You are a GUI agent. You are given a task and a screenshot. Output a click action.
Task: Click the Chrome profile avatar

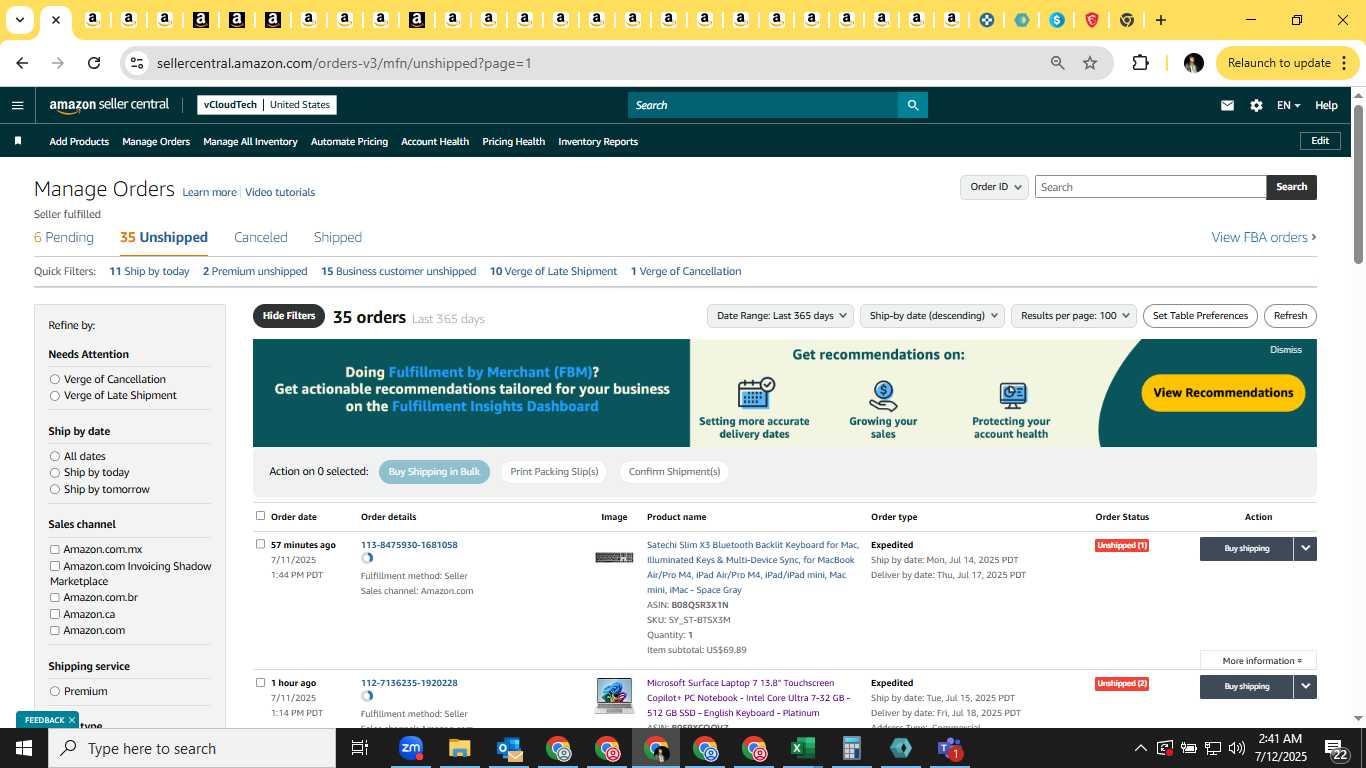coord(1193,63)
